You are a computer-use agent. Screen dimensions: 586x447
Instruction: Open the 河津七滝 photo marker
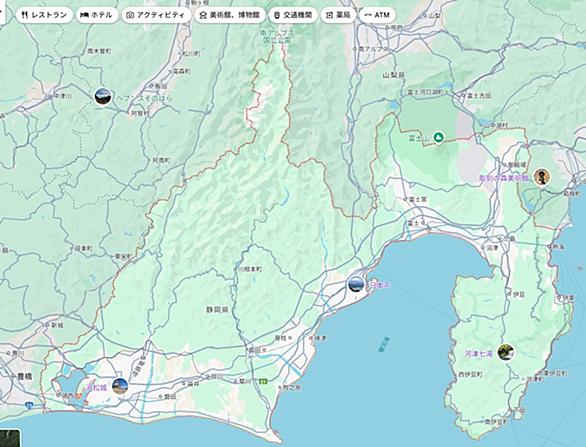(506, 352)
